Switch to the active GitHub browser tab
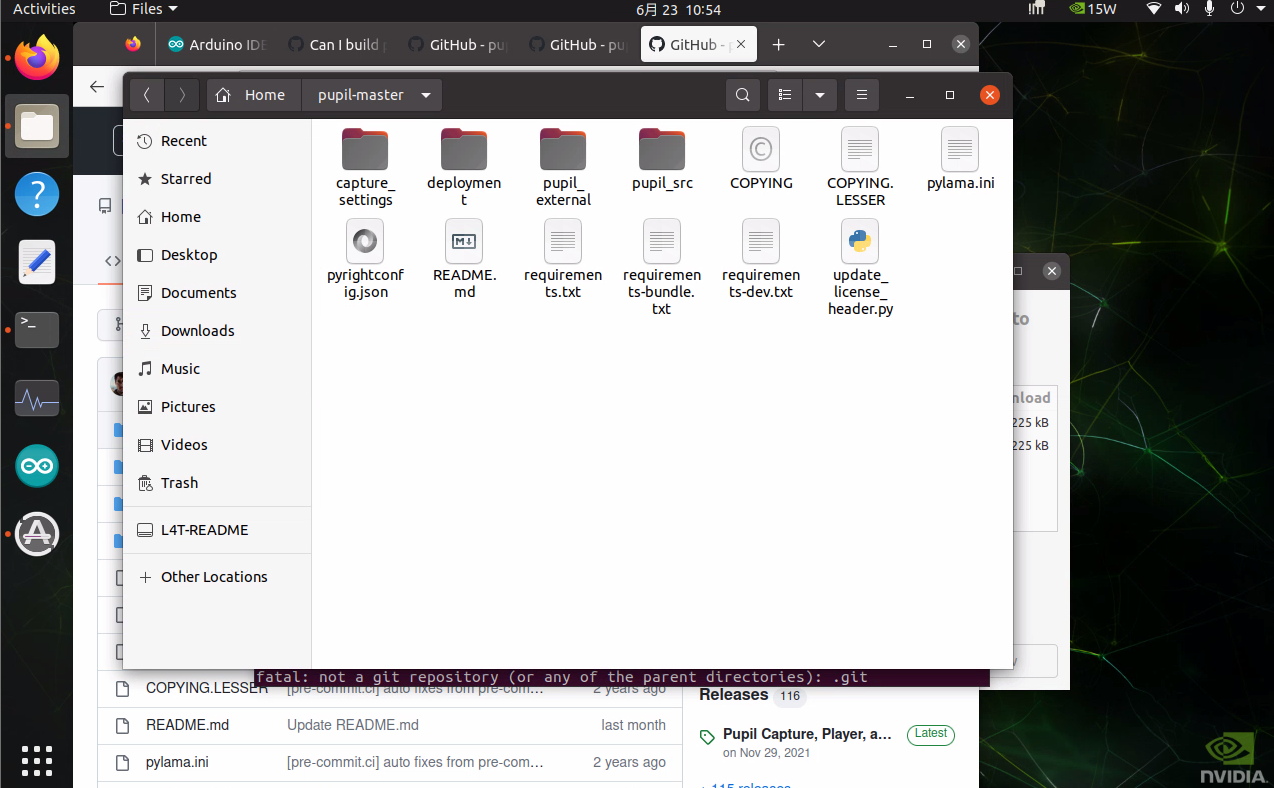The image size is (1274, 788). click(x=698, y=44)
